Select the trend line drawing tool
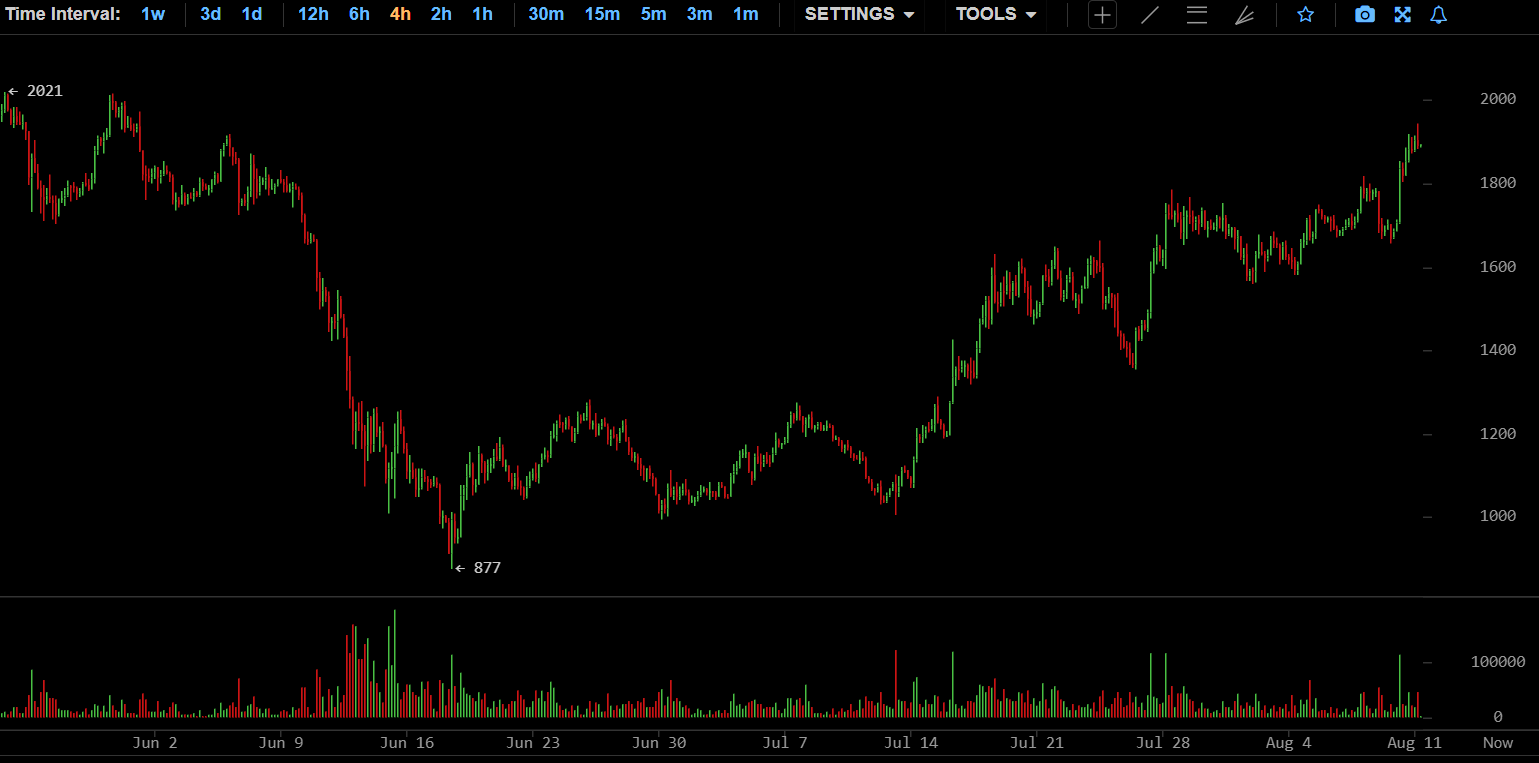The width and height of the screenshot is (1539, 763). [x=1150, y=15]
